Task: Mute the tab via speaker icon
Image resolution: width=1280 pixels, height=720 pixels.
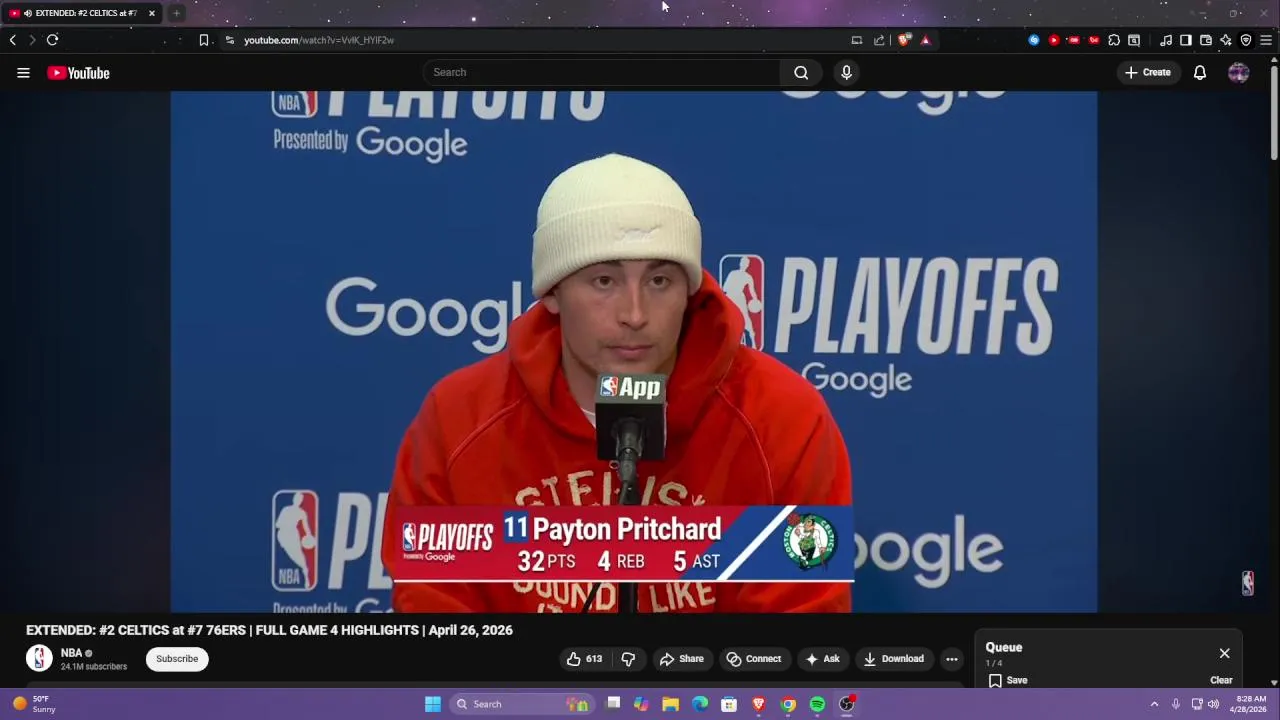Action: 28,13
